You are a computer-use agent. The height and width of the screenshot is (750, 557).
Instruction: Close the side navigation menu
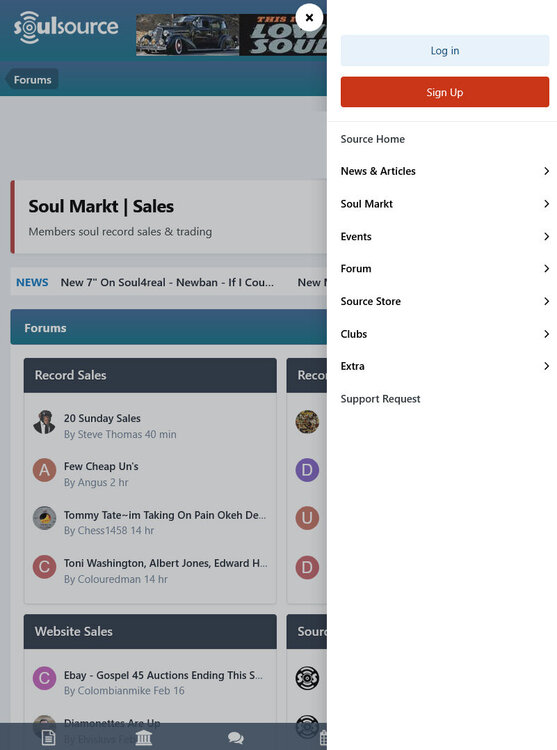[x=309, y=18]
